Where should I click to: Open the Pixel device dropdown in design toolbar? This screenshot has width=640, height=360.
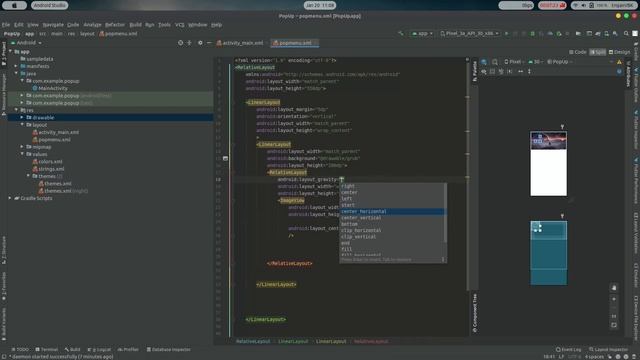514,62
